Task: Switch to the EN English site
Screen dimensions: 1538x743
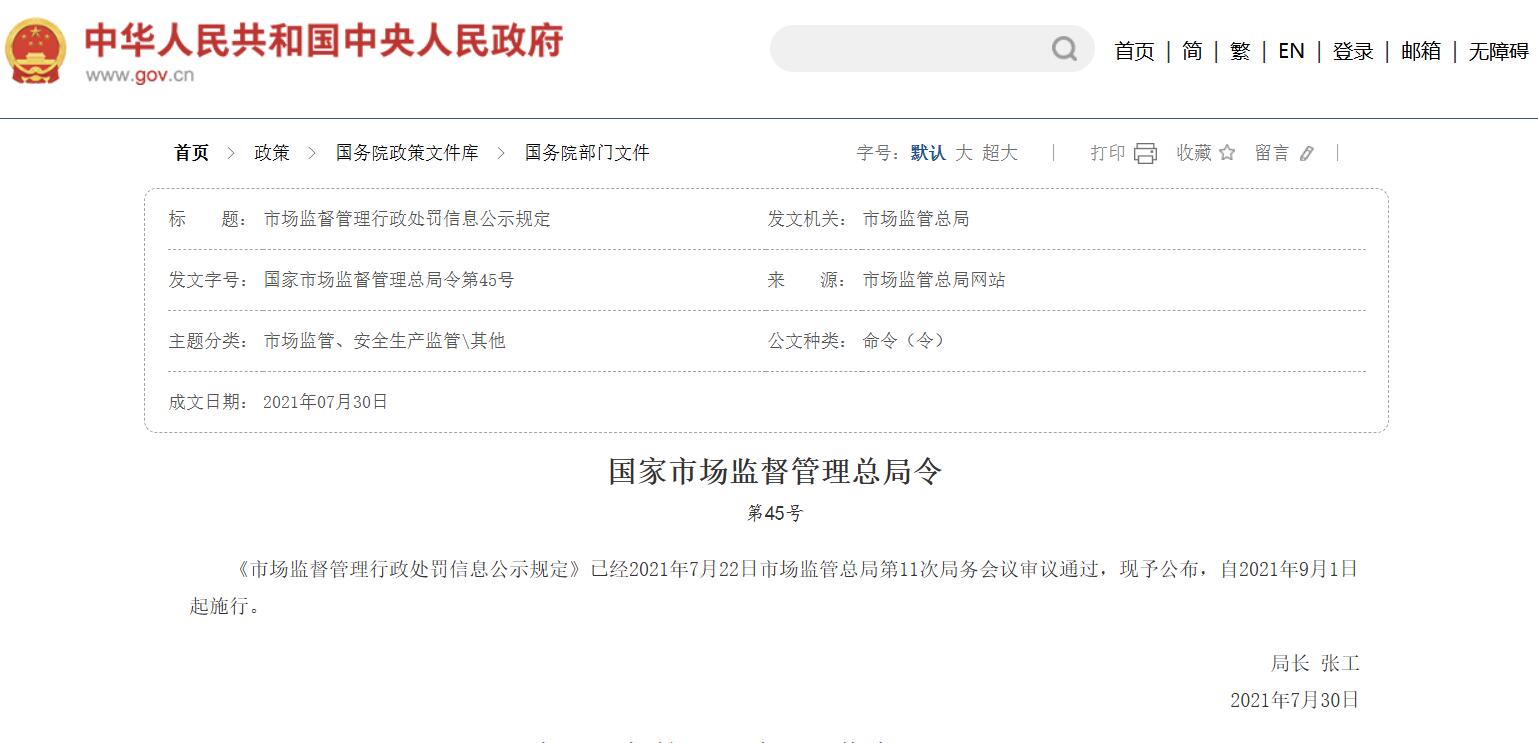Action: (x=1291, y=51)
